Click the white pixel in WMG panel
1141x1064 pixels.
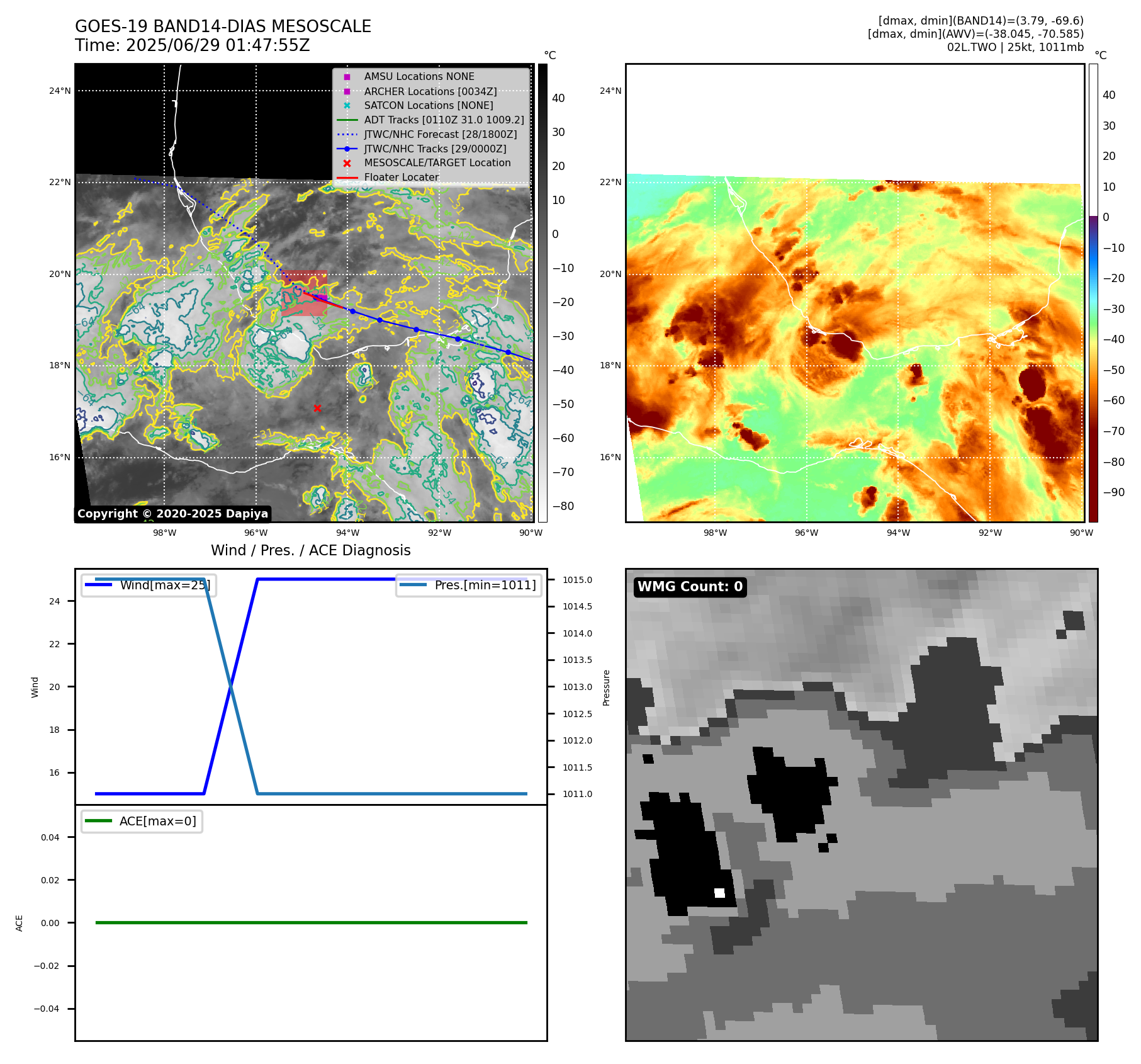720,893
